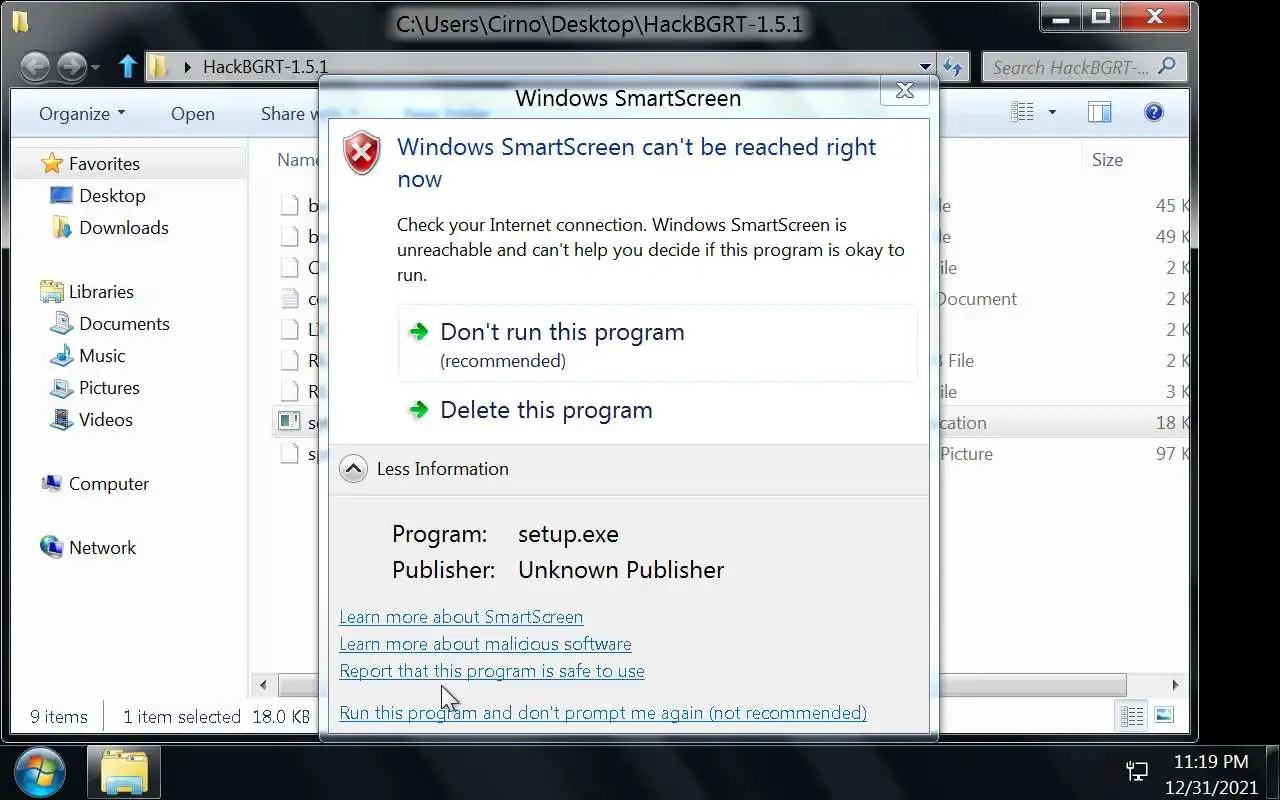This screenshot has height=800, width=1280.
Task: Click Unknown Publisher text
Action: 621,570
